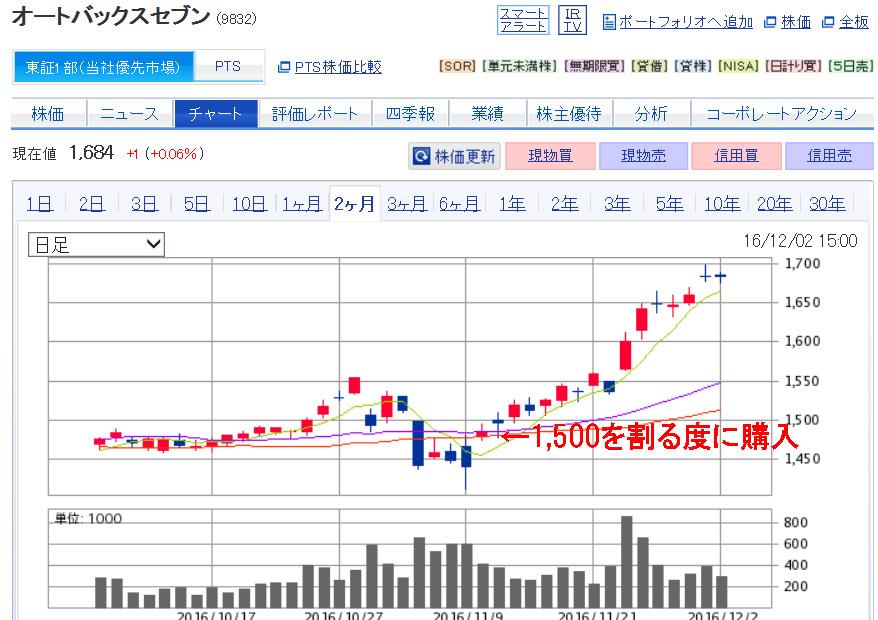Select the 20年 chart period
The image size is (878, 620).
coord(774,204)
